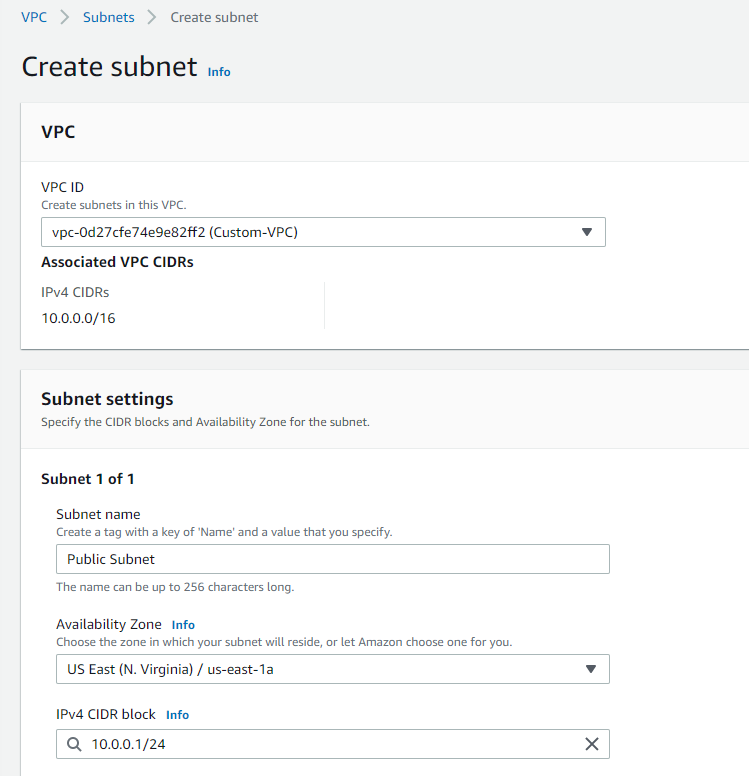Clear the IPv4 CIDR block field with X
The image size is (749, 776).
592,744
